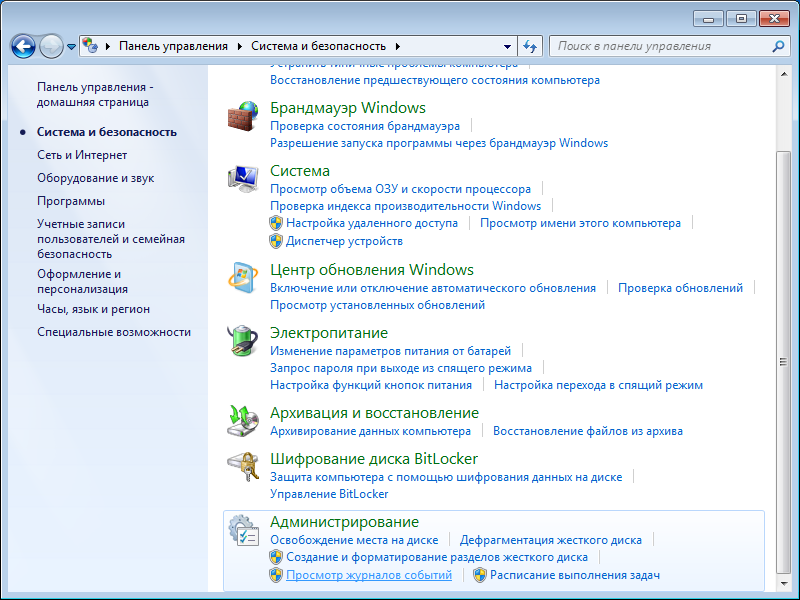Open Проверка состояния брандмауэра
Screen dimensions: 800x600
click(x=365, y=126)
